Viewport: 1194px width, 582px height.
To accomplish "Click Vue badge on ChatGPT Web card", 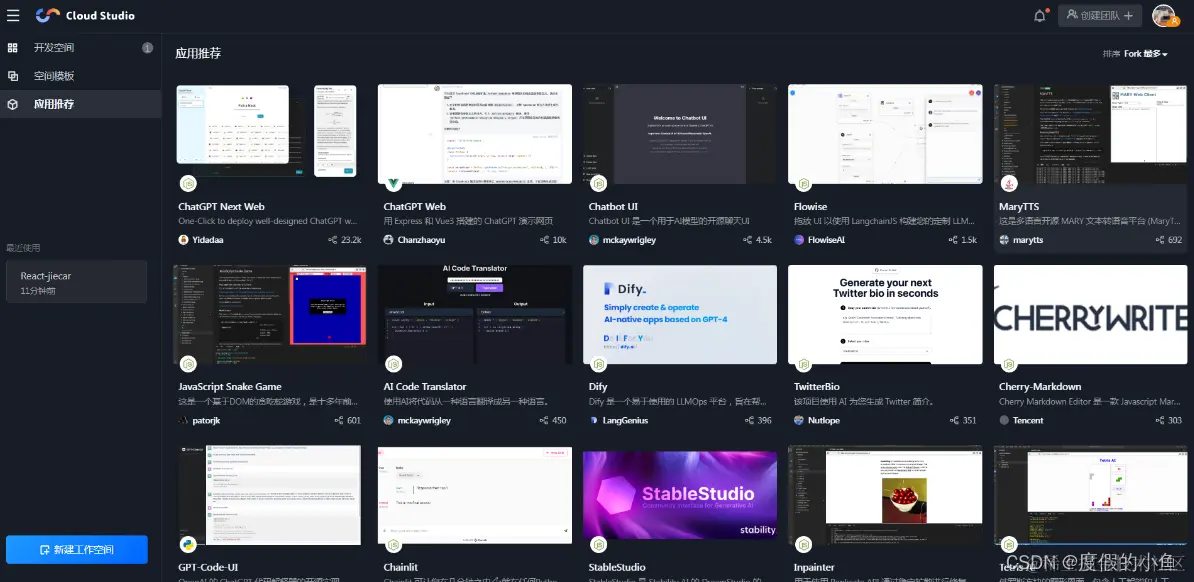I will [394, 184].
